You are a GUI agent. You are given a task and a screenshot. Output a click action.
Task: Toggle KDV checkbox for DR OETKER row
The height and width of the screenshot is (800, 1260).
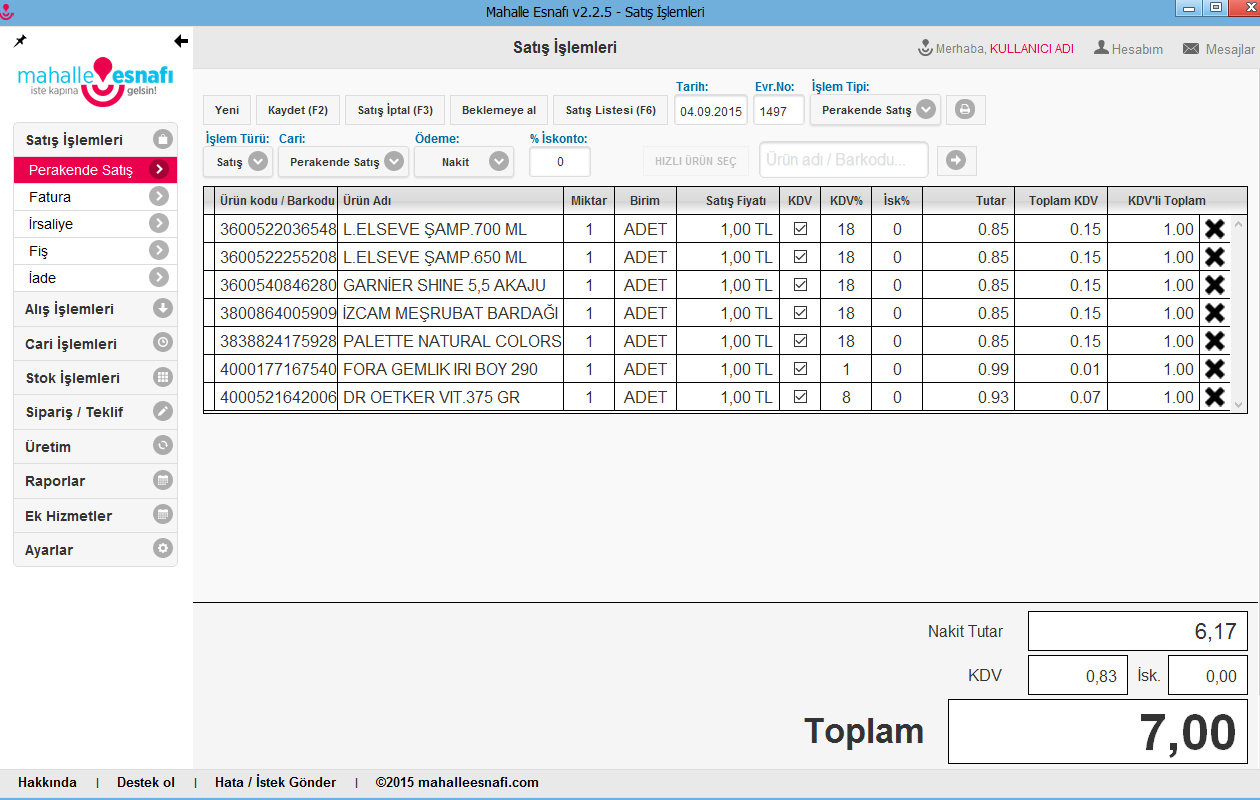(x=800, y=397)
